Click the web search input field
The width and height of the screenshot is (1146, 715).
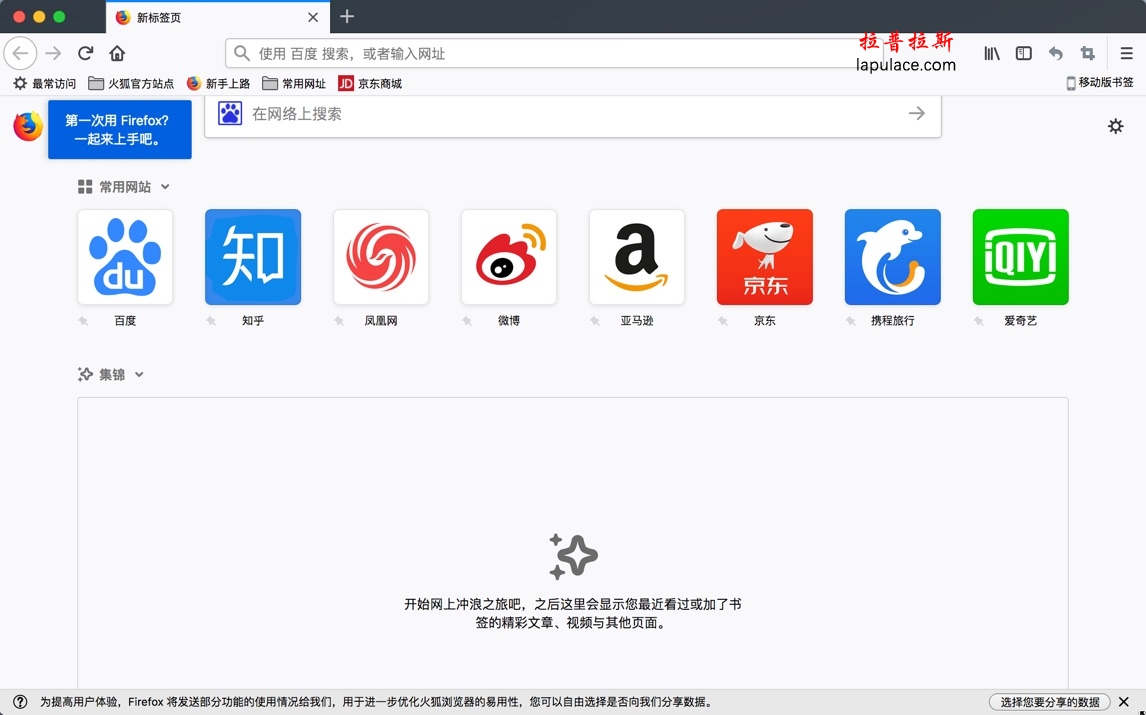tap(572, 114)
